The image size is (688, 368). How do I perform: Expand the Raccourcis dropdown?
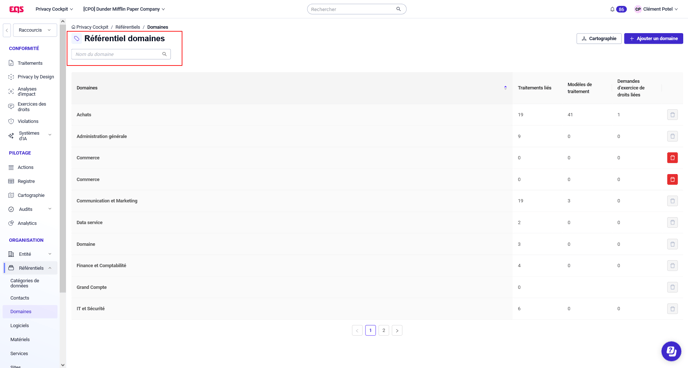click(x=35, y=30)
